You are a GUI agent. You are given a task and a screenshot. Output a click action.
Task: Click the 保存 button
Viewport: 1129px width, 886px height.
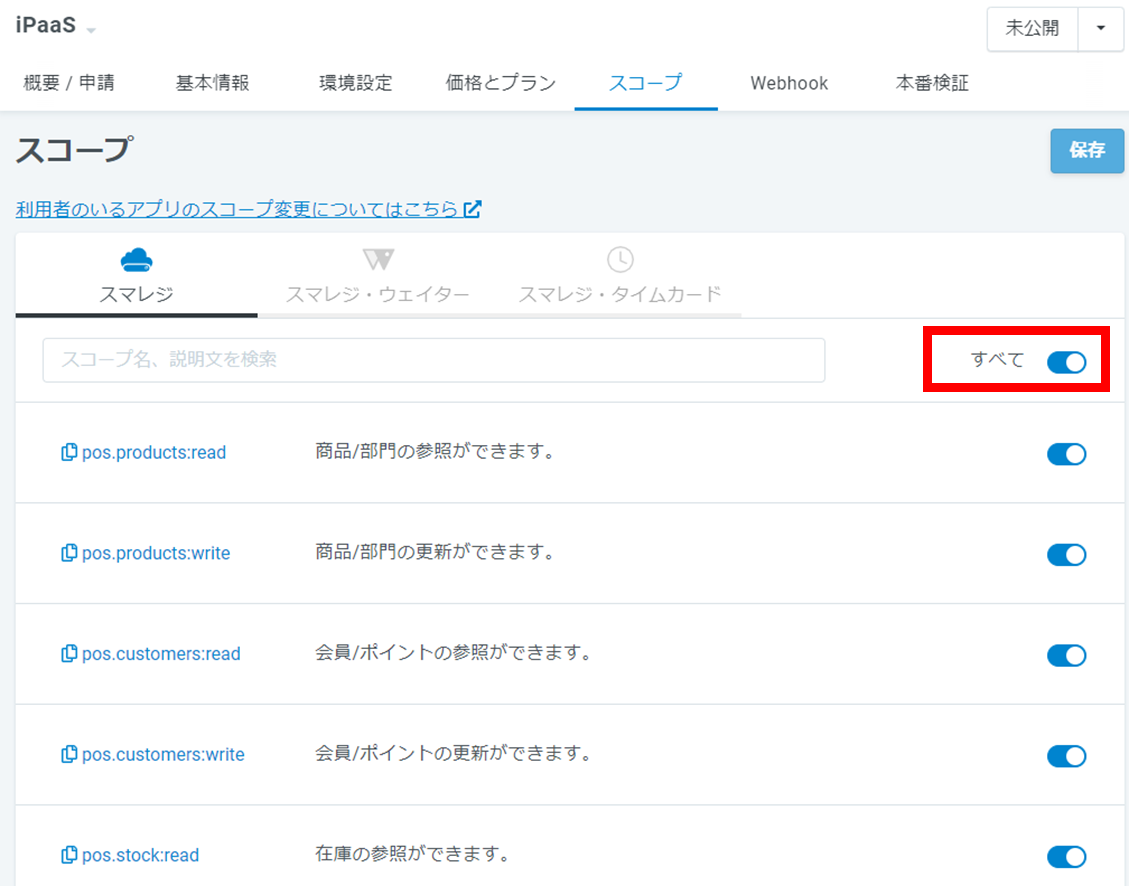[1087, 150]
